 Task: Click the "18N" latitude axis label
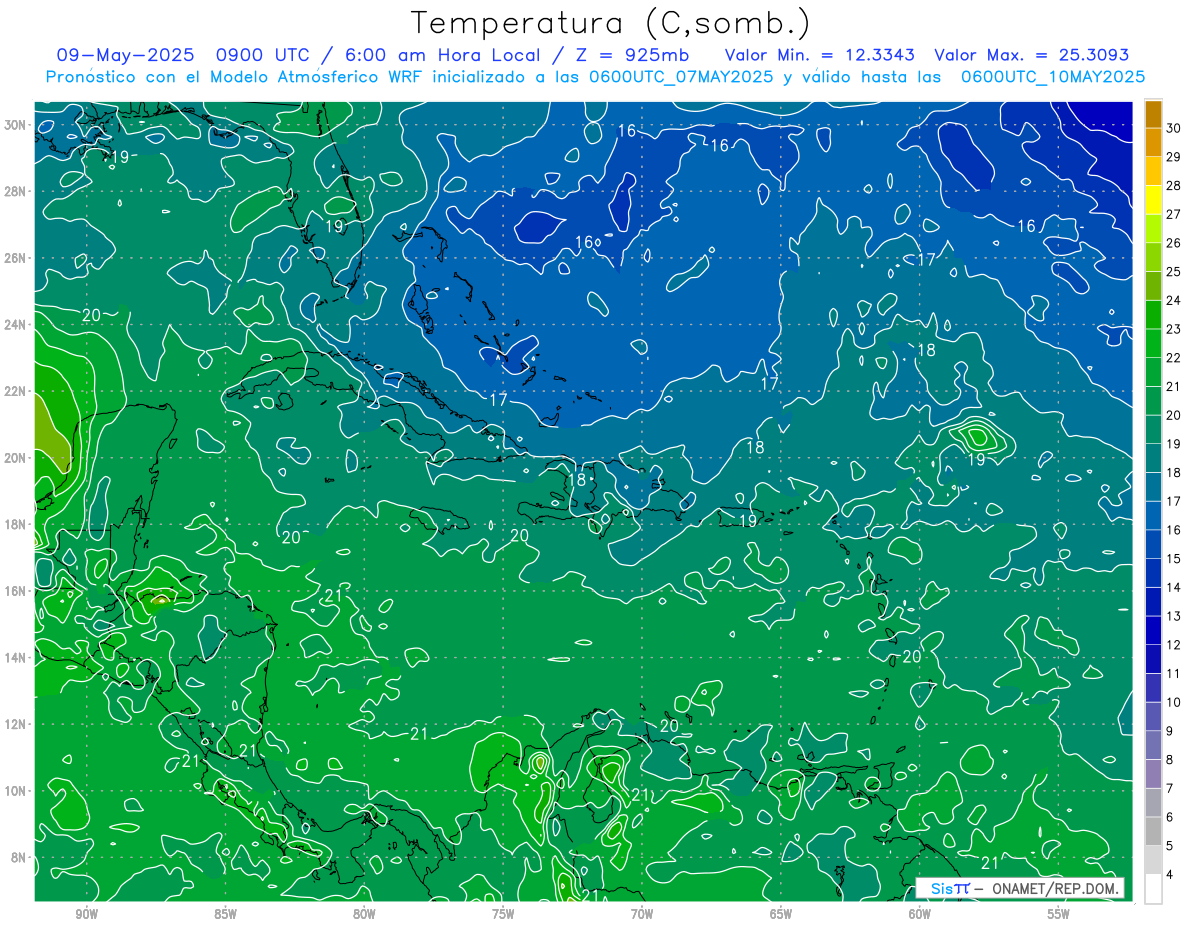[x=17, y=524]
